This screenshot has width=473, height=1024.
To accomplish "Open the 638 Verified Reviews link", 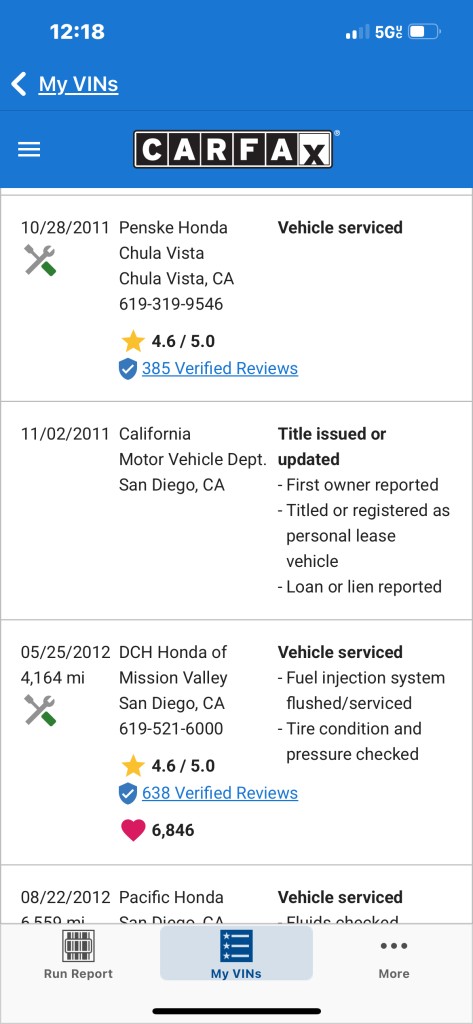I will point(220,793).
